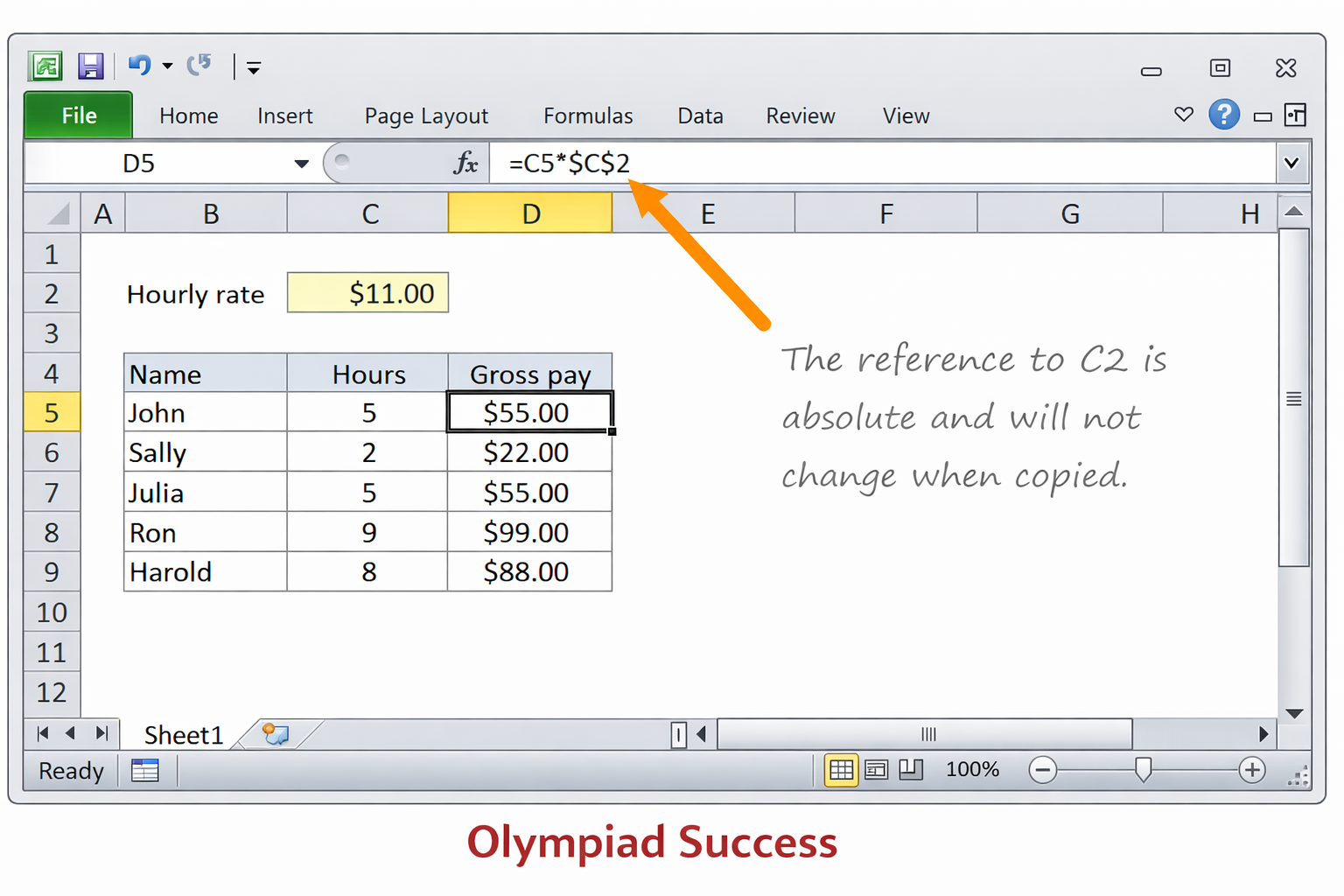Viewport: 1344px width, 896px height.
Task: Open the Name Box dropdown arrow
Action: [x=301, y=164]
